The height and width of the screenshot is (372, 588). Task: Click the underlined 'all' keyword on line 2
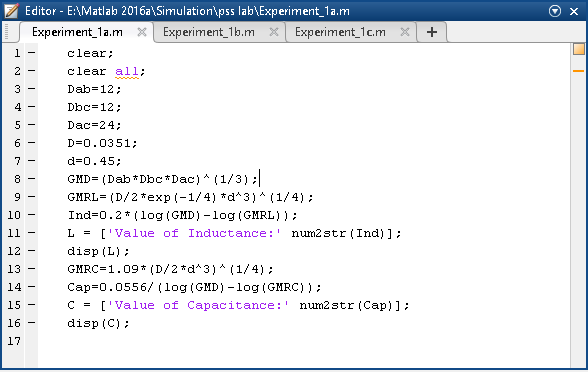click(x=127, y=71)
